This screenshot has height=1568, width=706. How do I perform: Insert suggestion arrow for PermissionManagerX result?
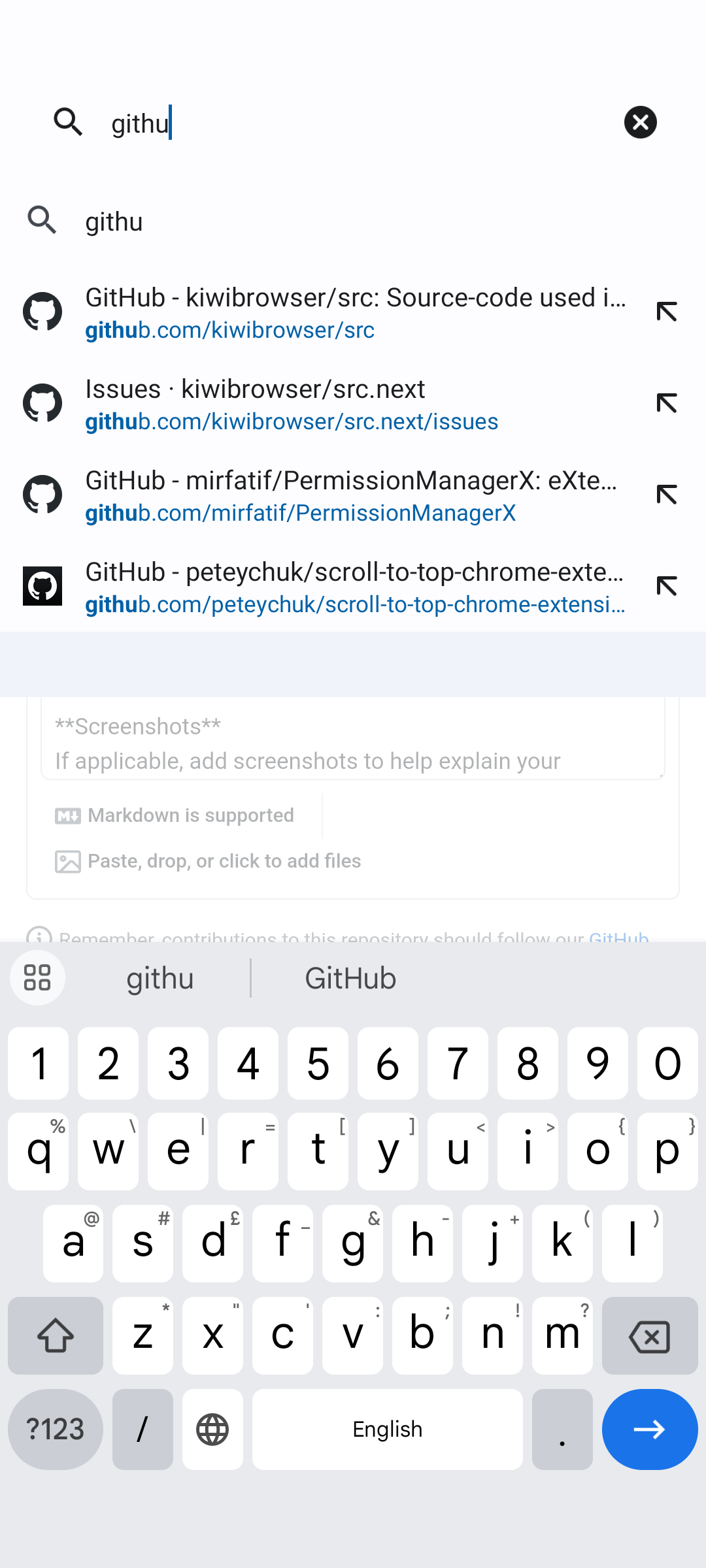click(667, 495)
